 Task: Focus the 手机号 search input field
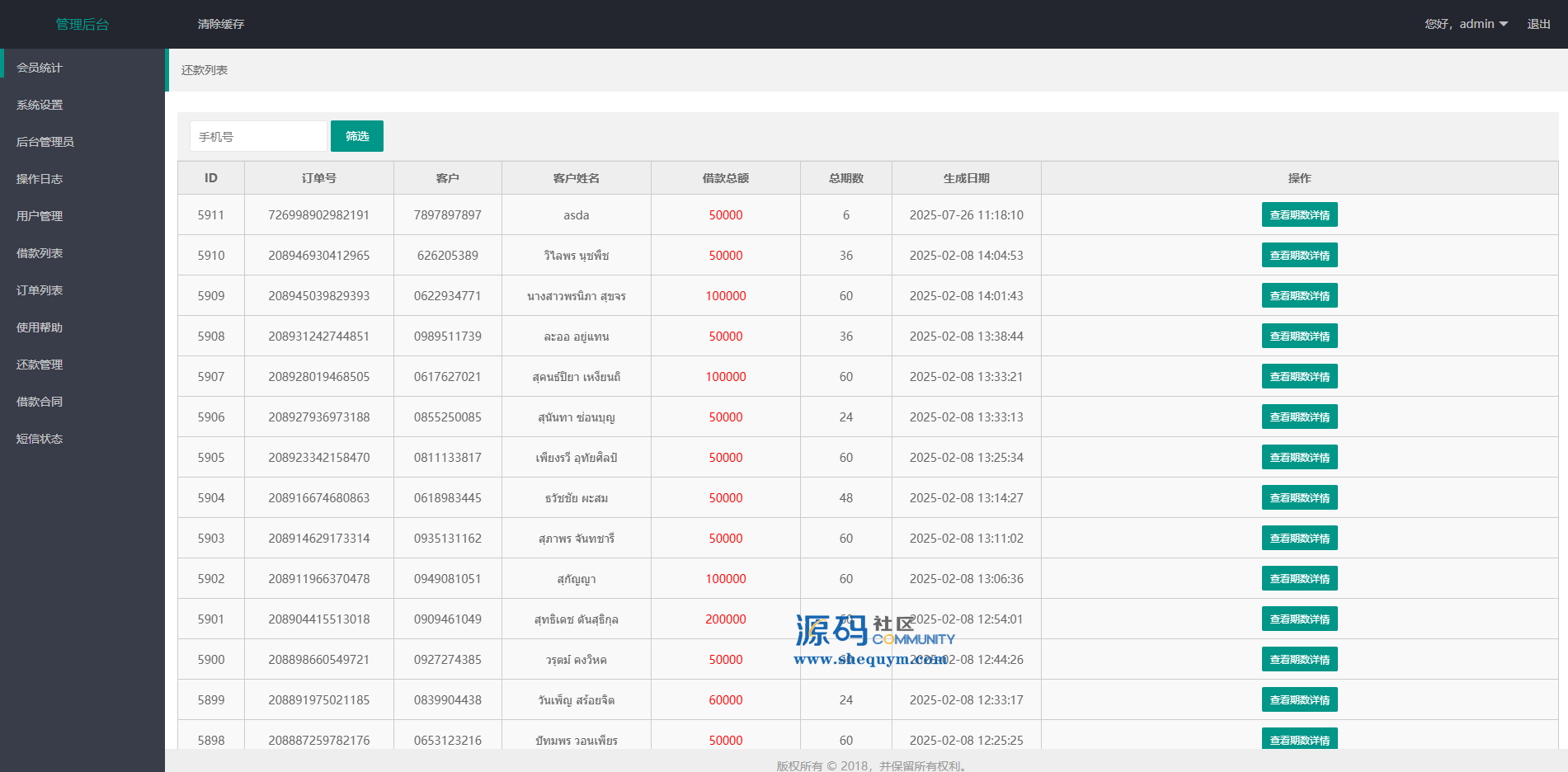258,136
